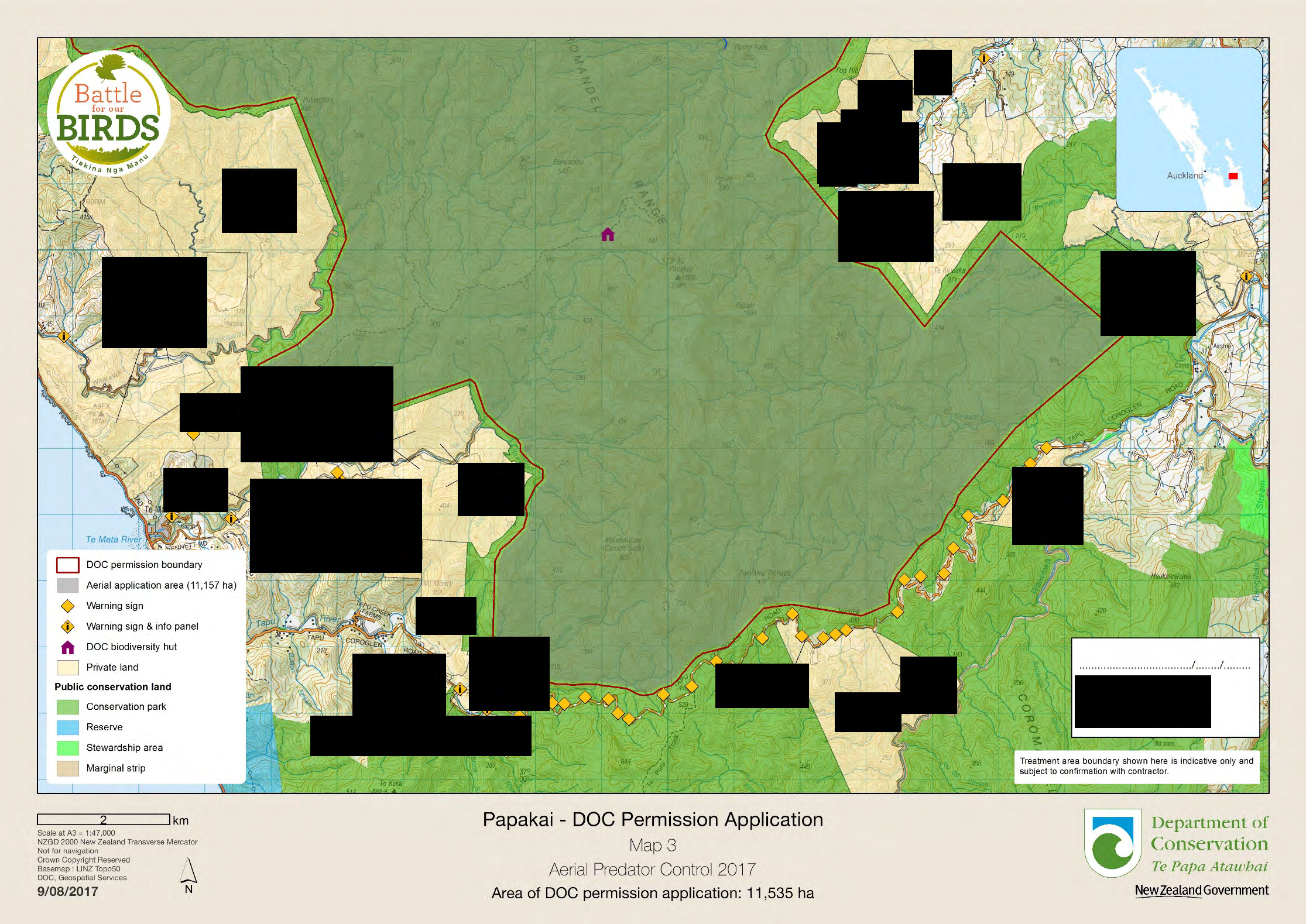
Task: Click the 'Old dam' map label
Action: [1164, 744]
